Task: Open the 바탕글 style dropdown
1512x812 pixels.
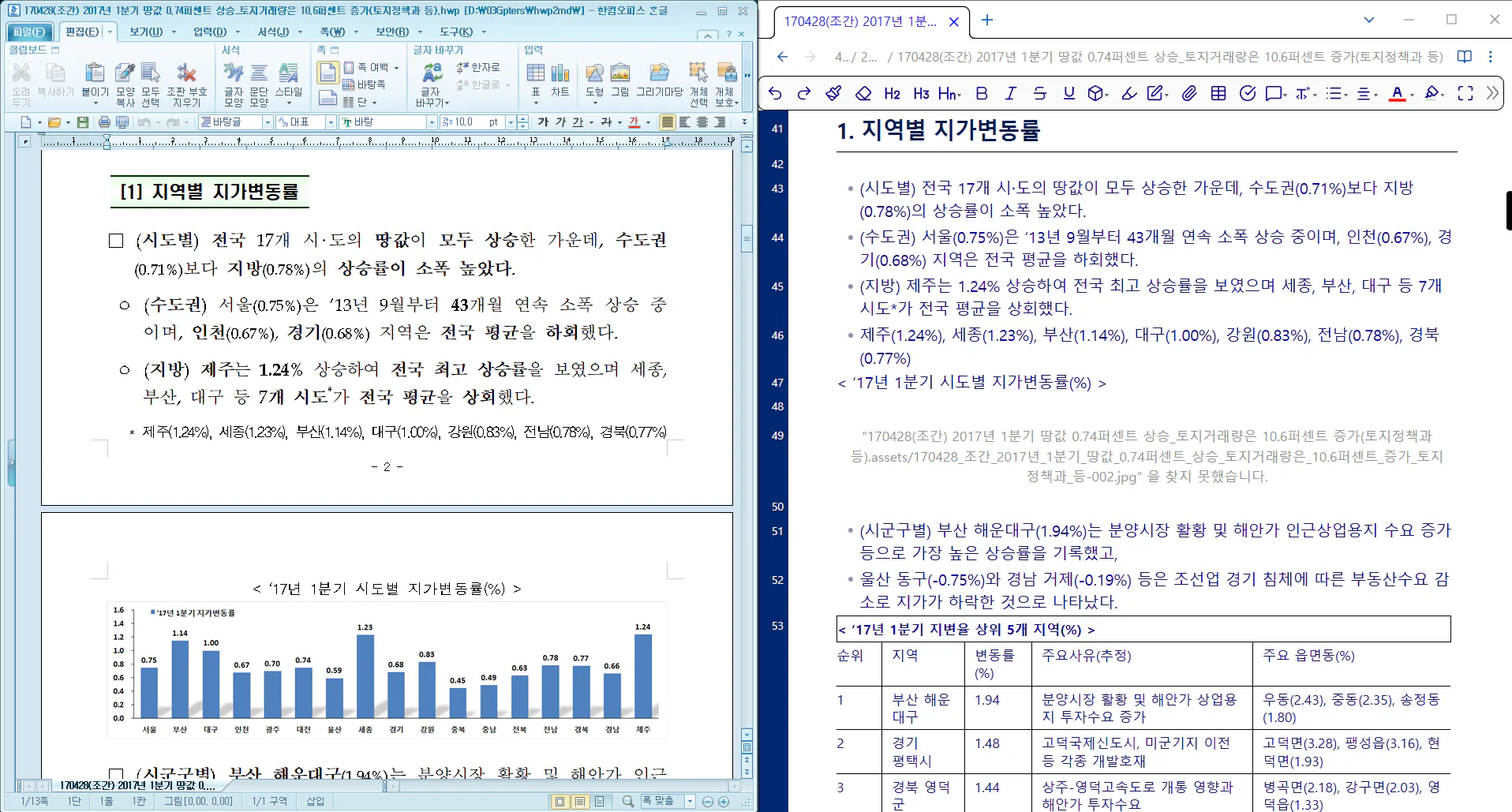Action: tap(268, 122)
